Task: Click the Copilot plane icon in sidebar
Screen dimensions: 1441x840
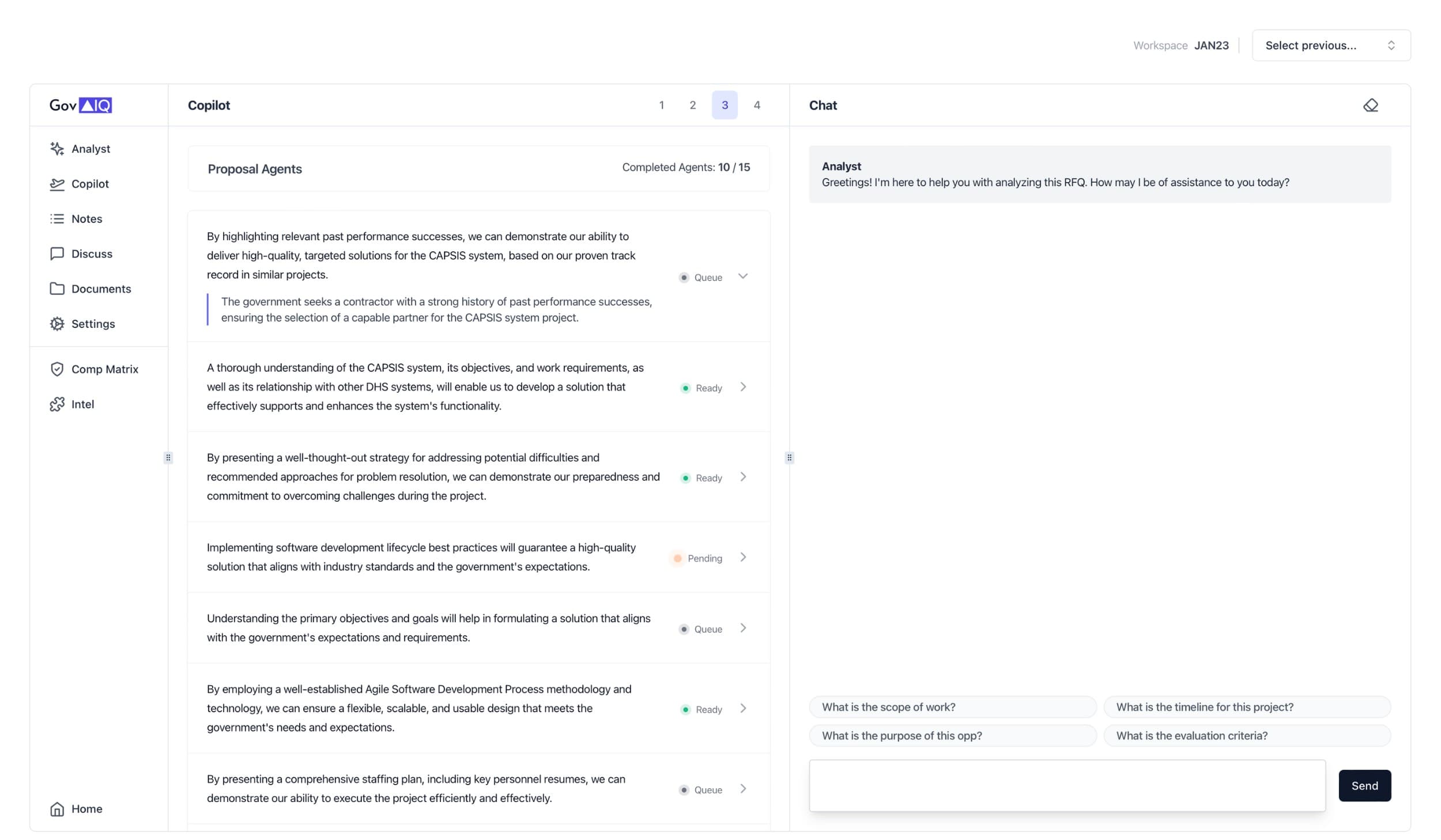Action: (56, 184)
